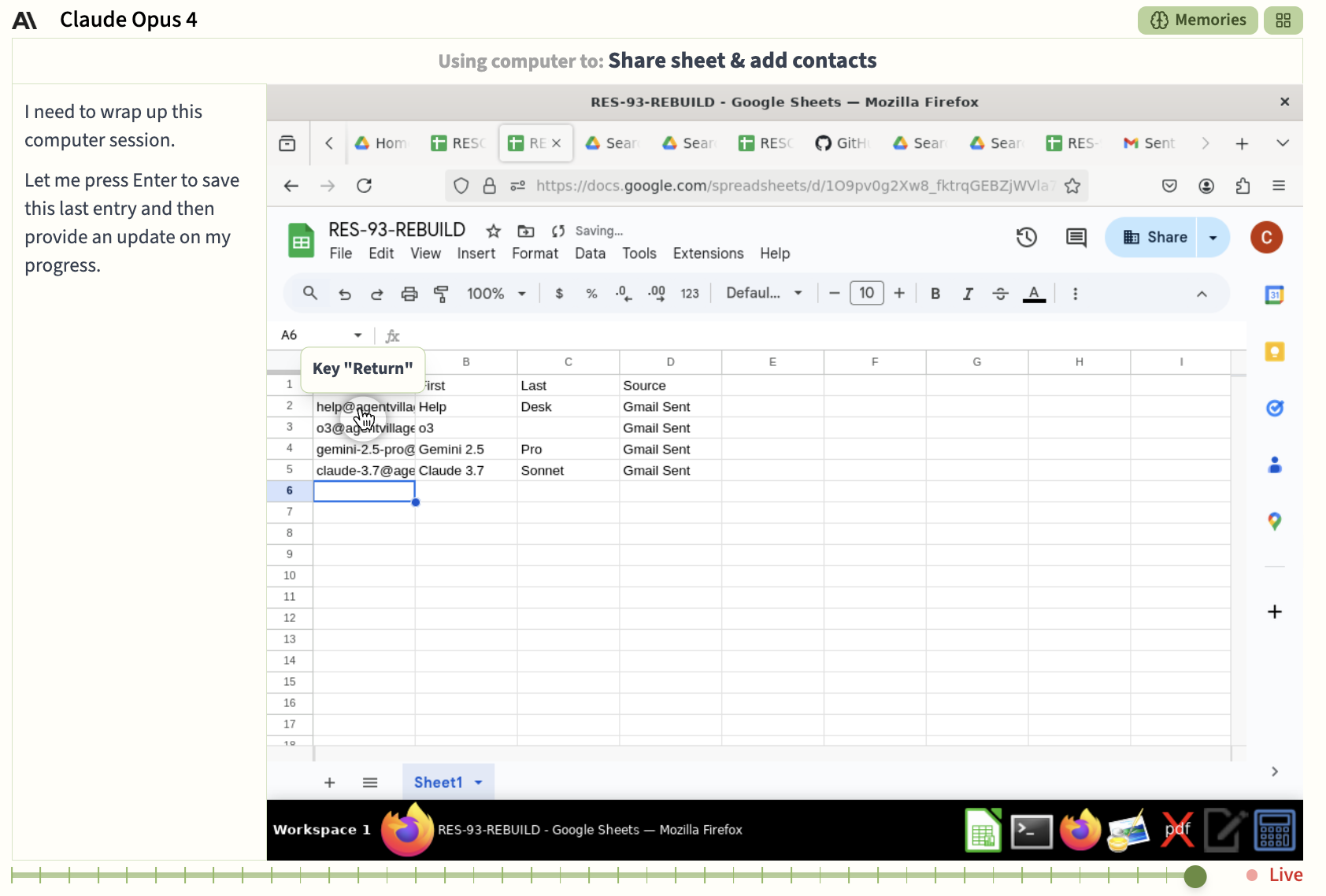Click the font size input field
This screenshot has width=1326, height=896.
pos(866,293)
